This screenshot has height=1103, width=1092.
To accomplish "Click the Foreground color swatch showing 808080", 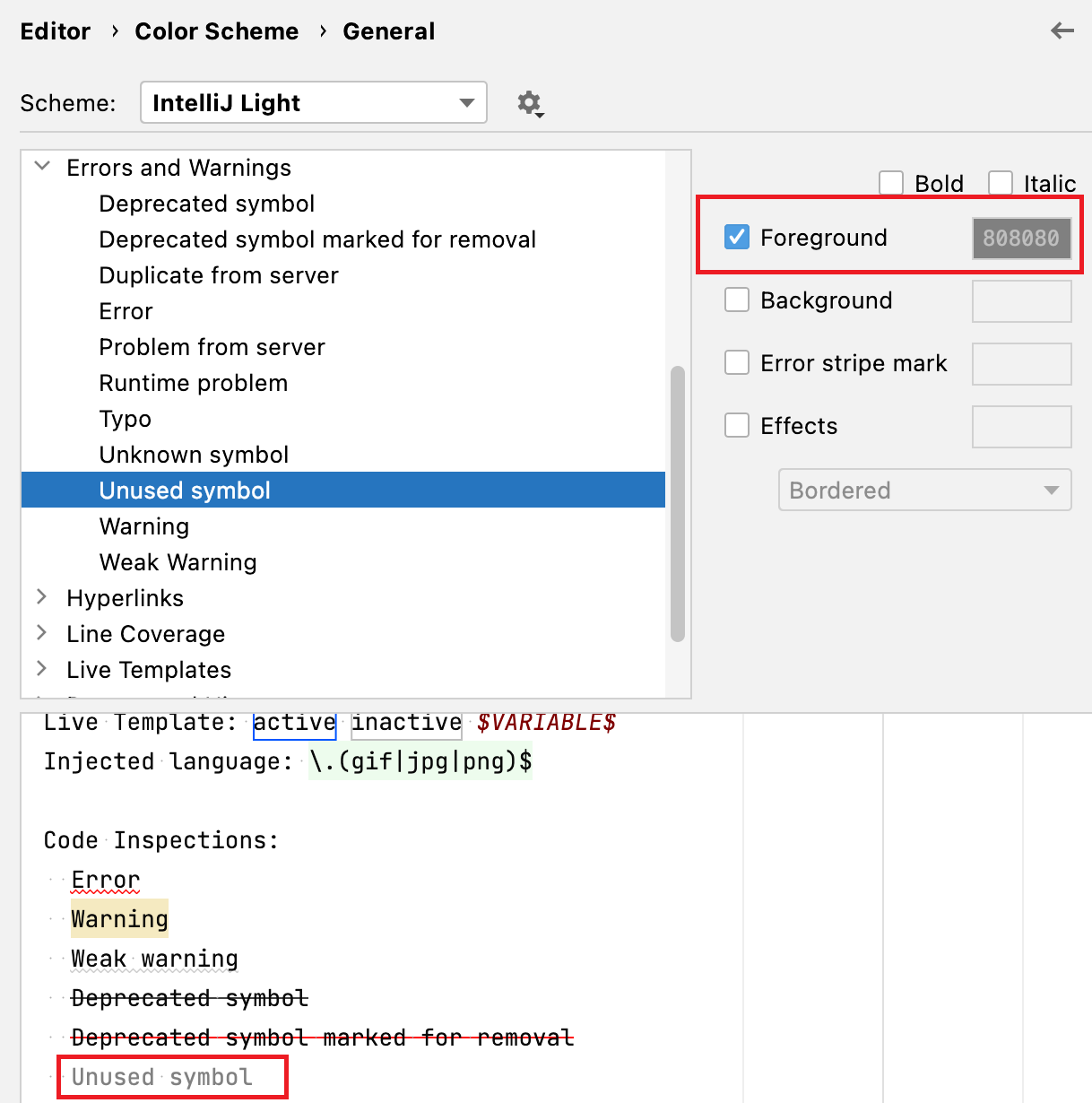I will click(x=1021, y=238).
